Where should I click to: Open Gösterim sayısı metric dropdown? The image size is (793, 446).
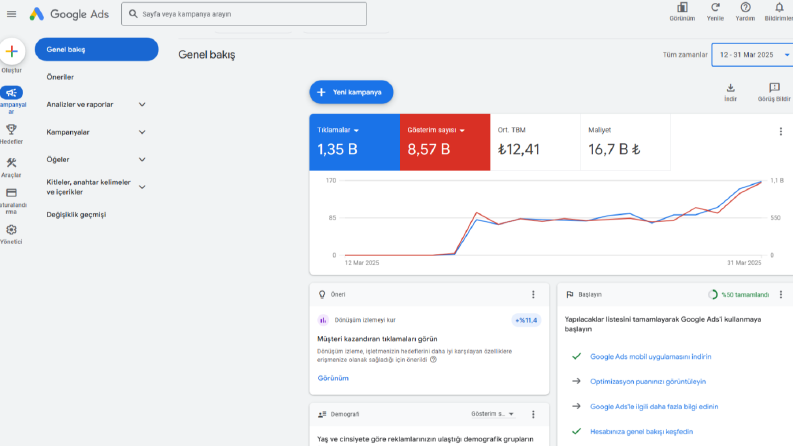click(x=462, y=130)
